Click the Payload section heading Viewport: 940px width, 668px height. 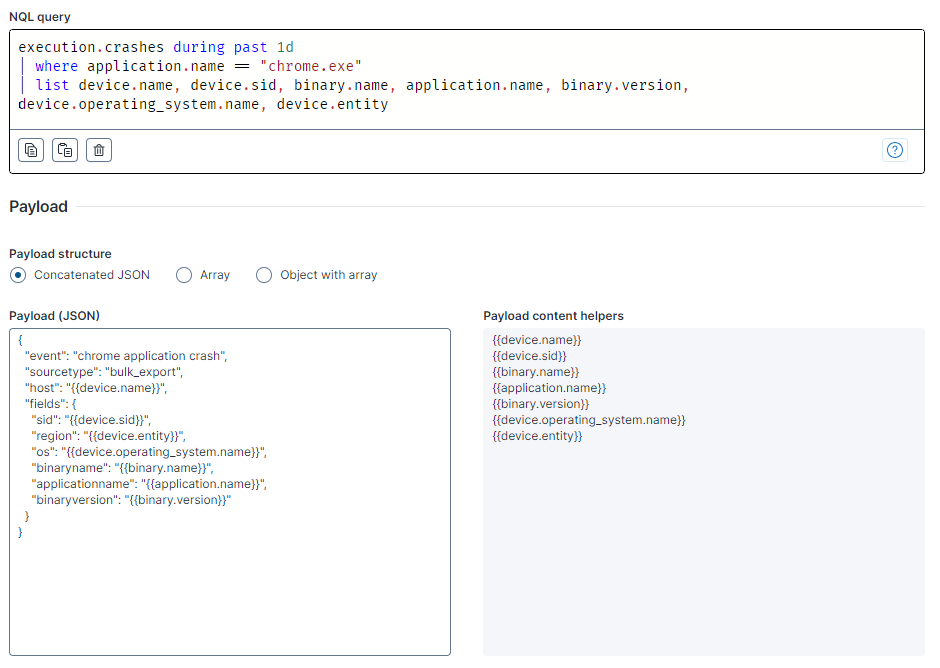(x=38, y=207)
